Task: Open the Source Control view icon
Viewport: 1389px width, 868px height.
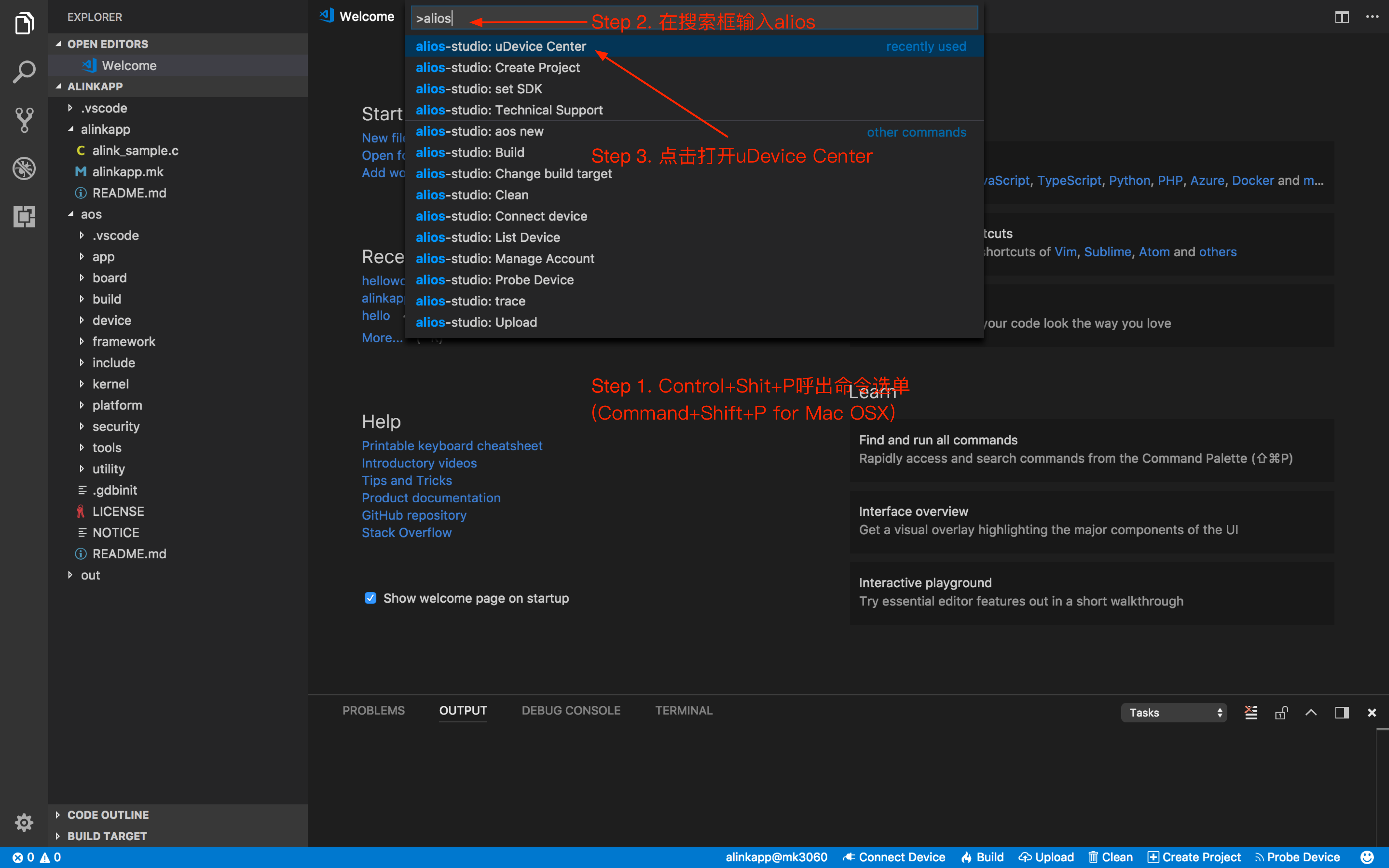Action: pyautogui.click(x=24, y=120)
